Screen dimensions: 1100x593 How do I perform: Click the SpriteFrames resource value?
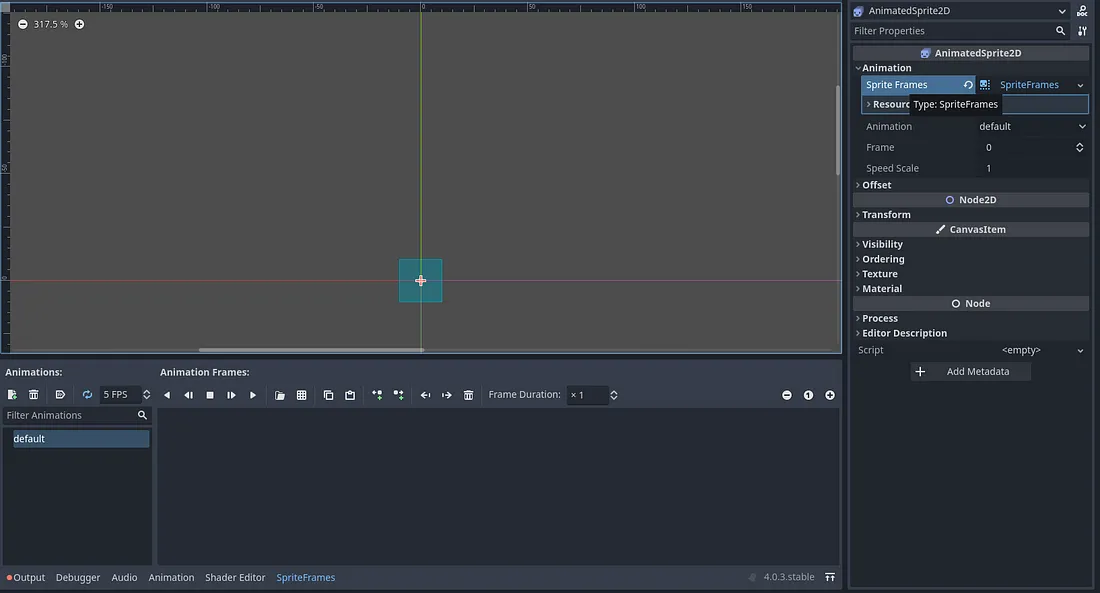(x=1029, y=85)
